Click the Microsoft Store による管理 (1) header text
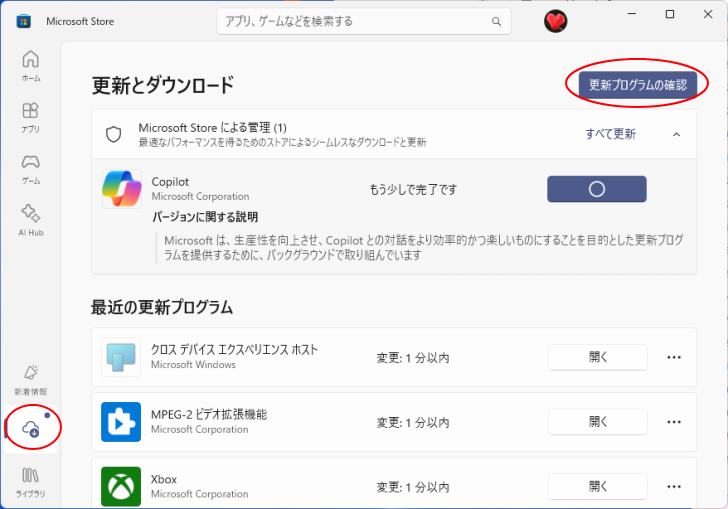Viewport: 728px width, 509px height. click(212, 128)
